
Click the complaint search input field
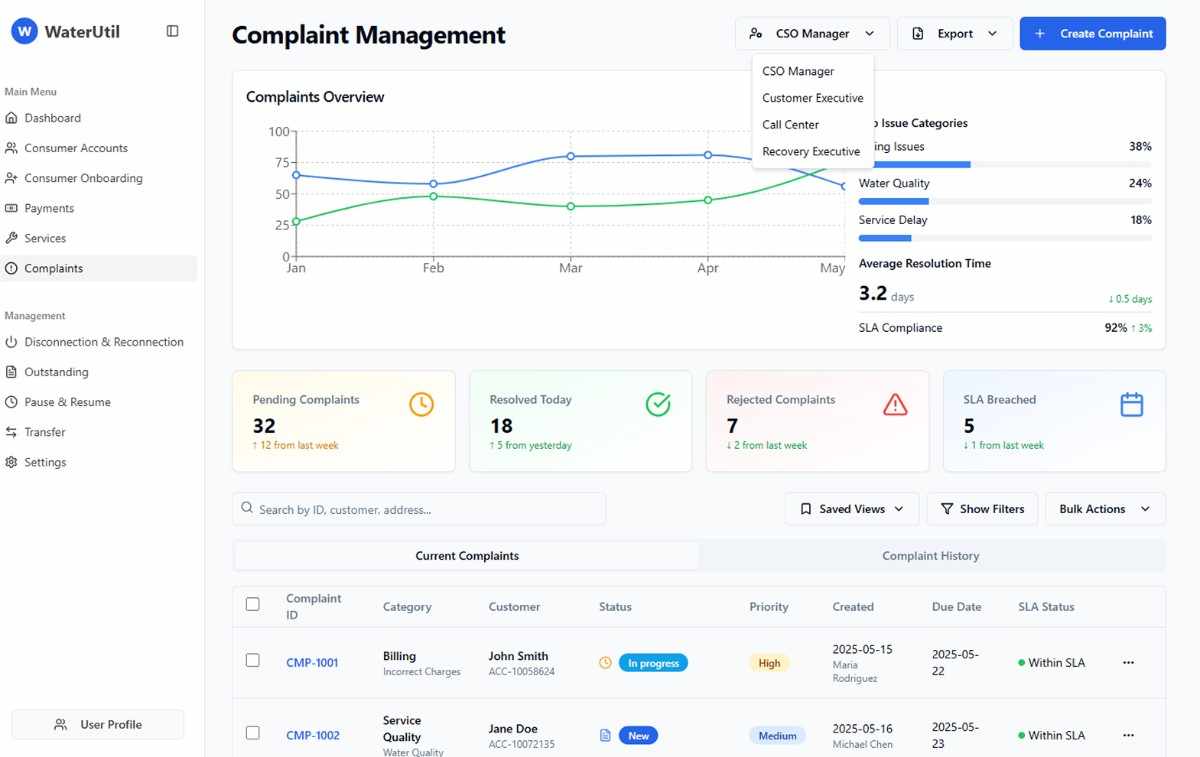click(x=419, y=509)
